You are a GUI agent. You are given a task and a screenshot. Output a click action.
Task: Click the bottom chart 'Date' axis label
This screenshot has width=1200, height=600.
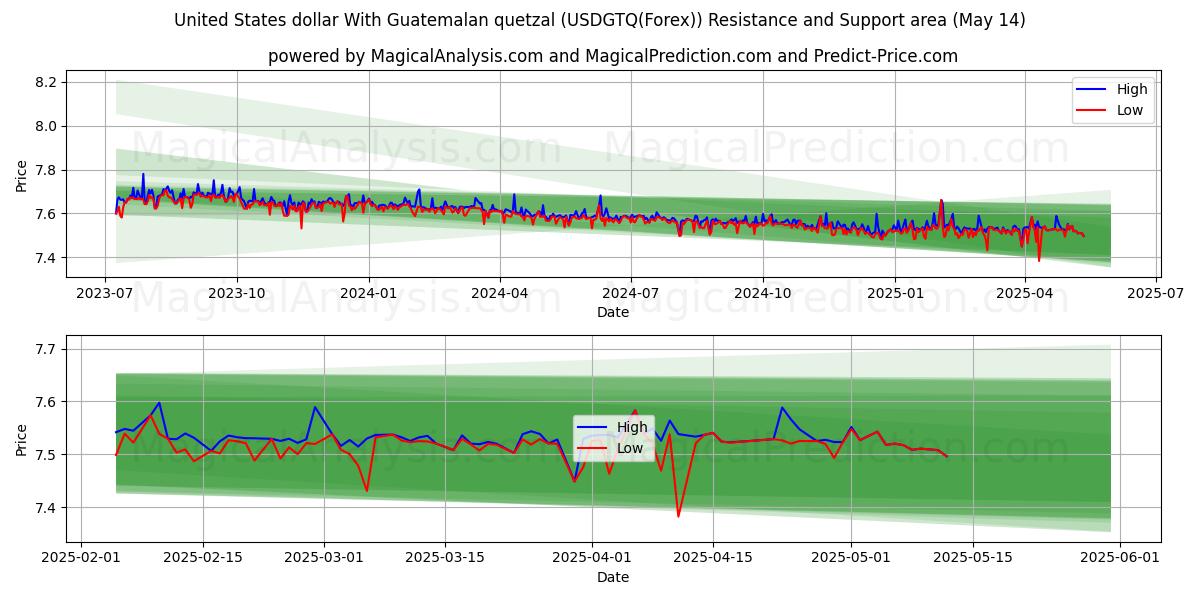[x=613, y=577]
